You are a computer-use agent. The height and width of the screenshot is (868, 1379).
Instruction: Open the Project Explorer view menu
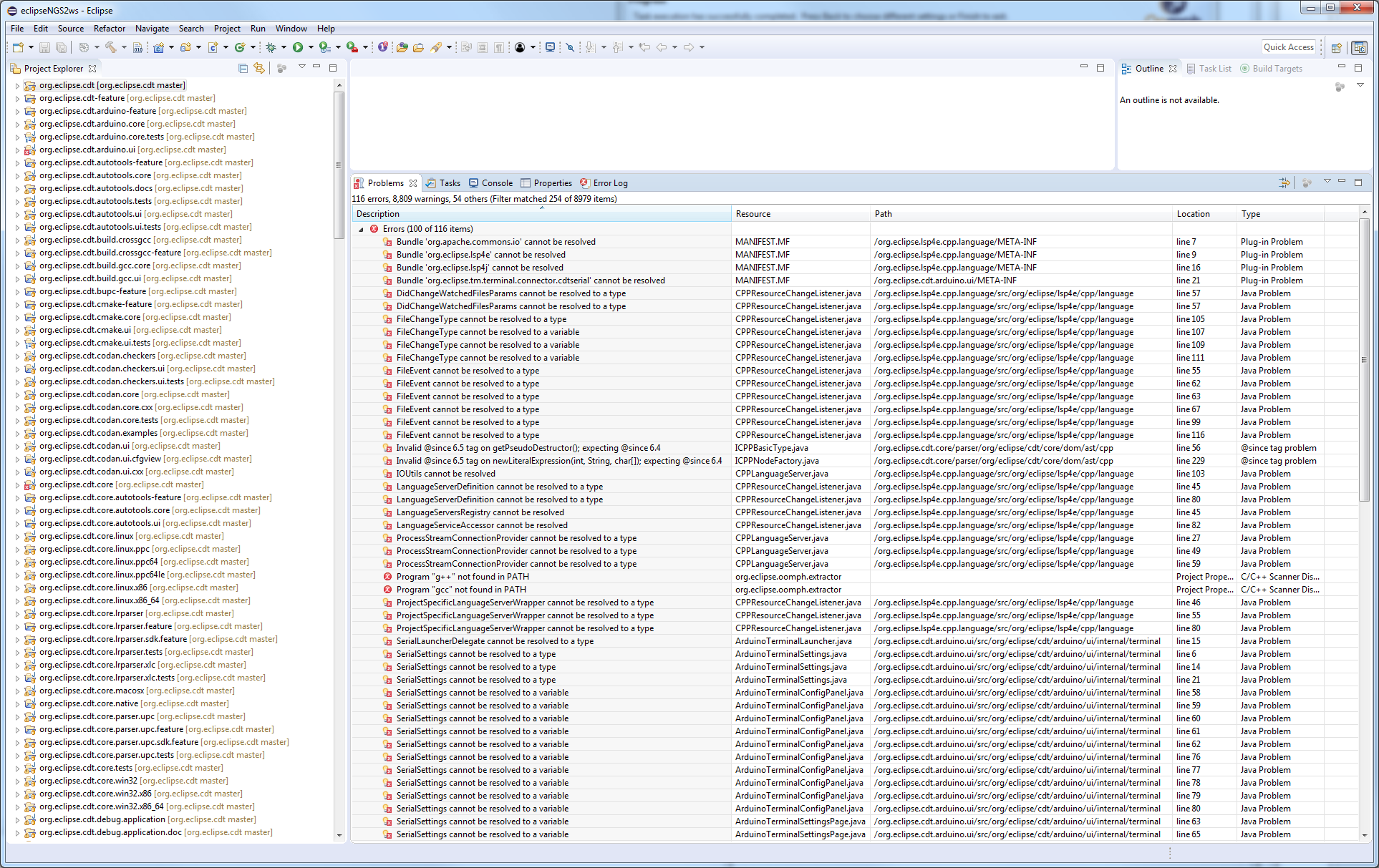pyautogui.click(x=301, y=67)
